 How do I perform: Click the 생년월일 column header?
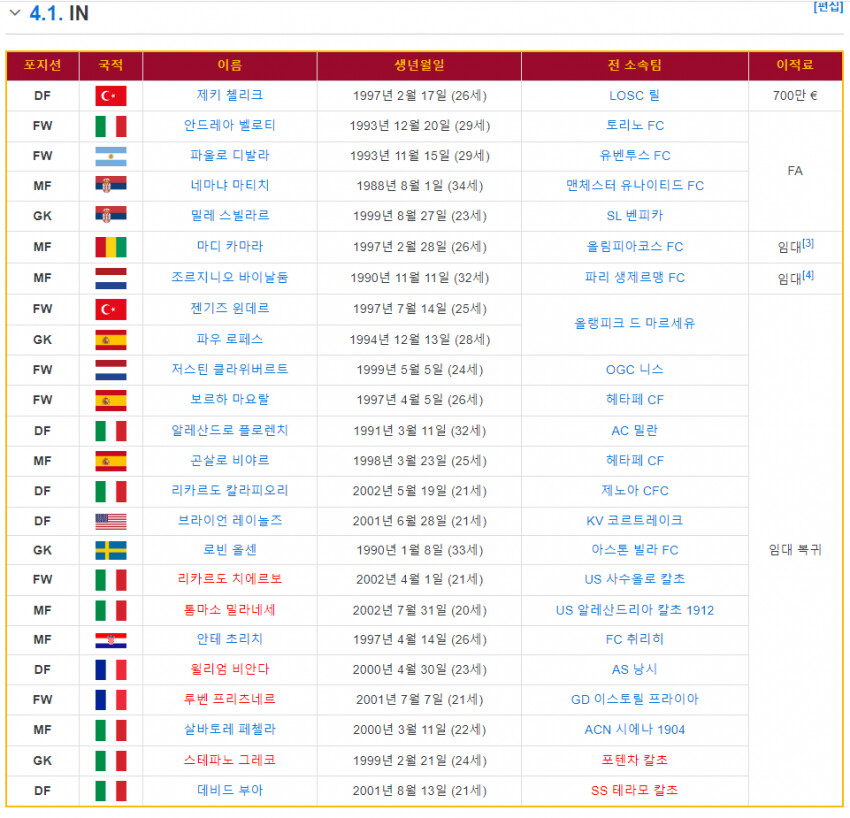pos(419,66)
